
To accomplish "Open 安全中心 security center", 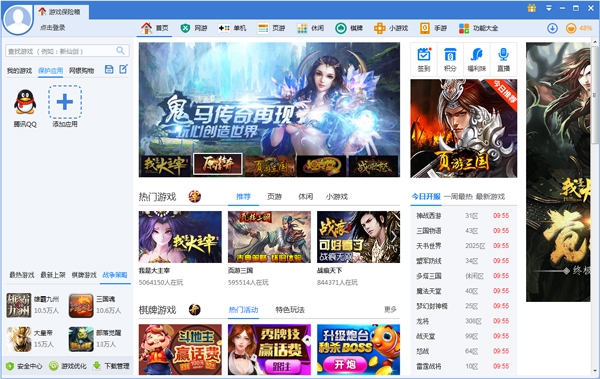I will tap(24, 366).
